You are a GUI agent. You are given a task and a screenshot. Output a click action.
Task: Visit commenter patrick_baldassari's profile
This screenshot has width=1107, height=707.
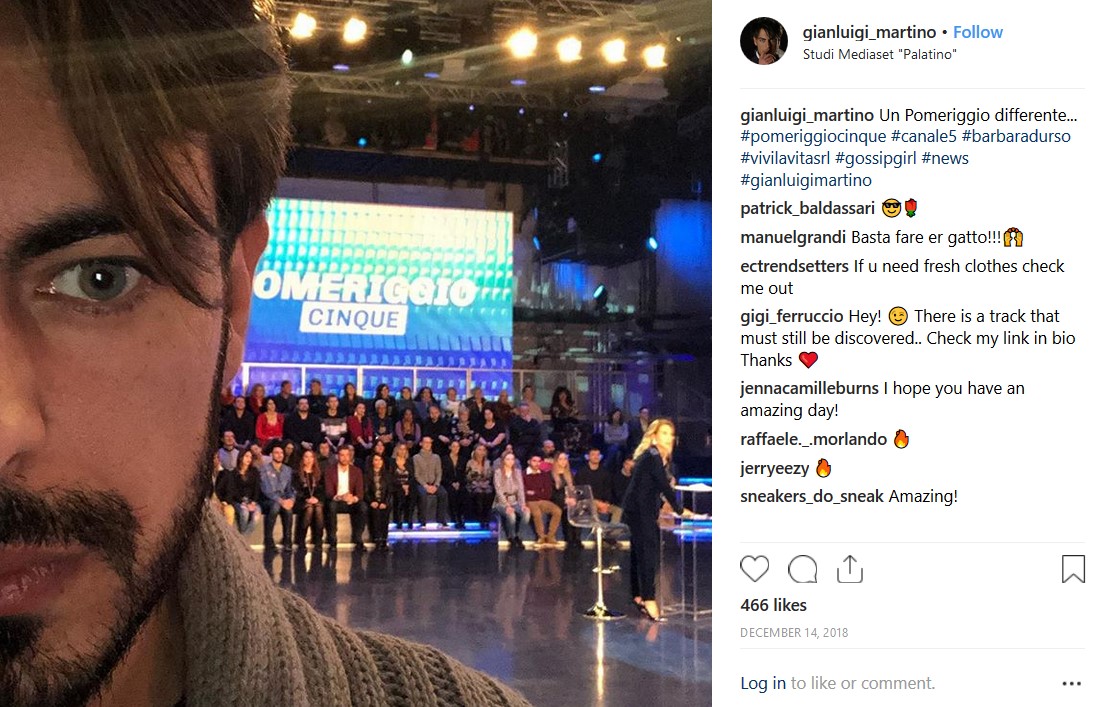[807, 208]
